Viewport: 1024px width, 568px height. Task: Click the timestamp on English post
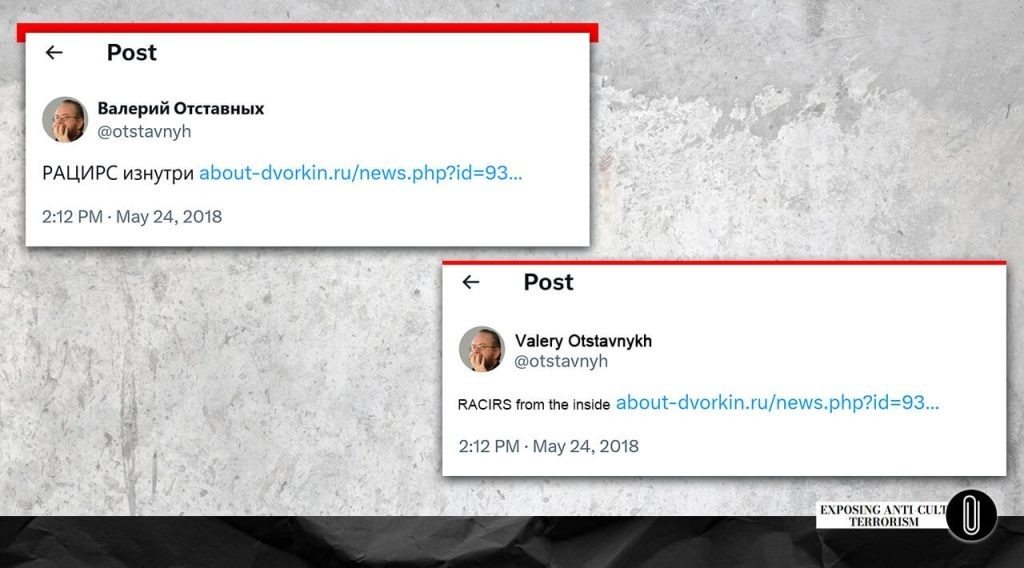click(549, 447)
